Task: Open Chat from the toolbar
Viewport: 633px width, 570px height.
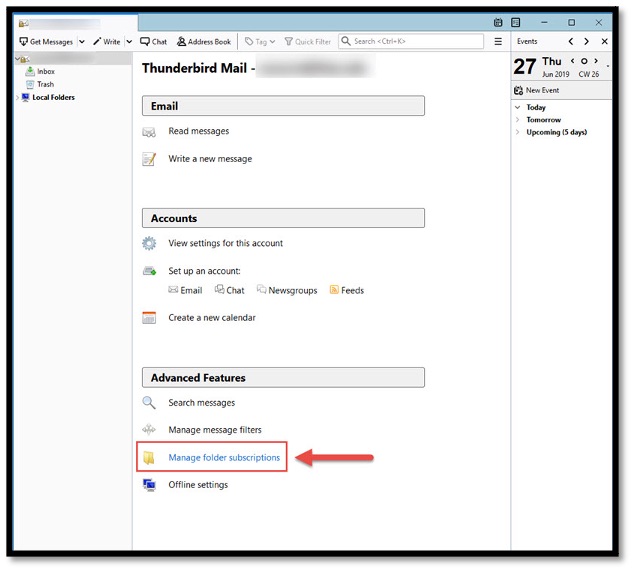Action: click(x=153, y=42)
